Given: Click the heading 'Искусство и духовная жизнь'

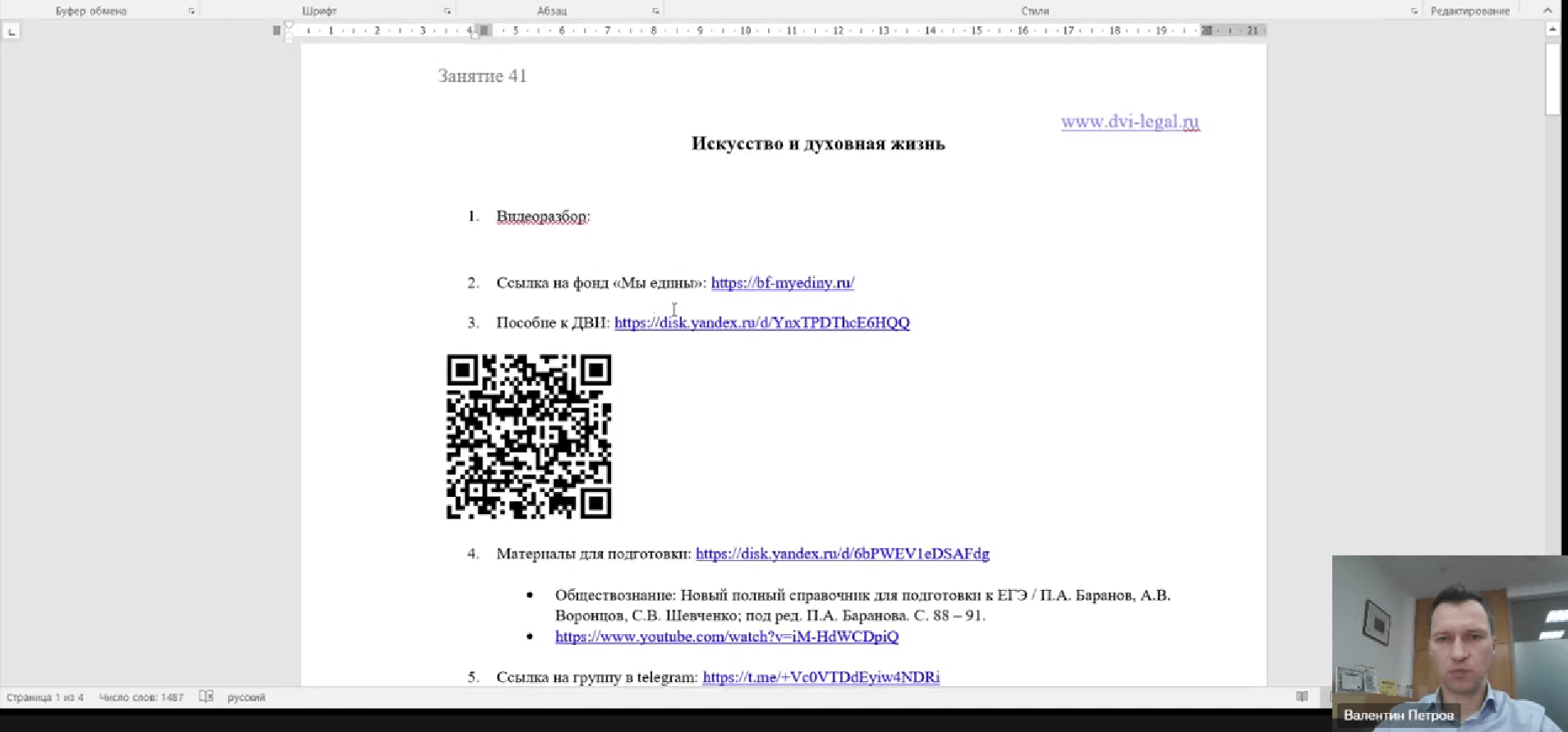Looking at the screenshot, I should pyautogui.click(x=818, y=144).
